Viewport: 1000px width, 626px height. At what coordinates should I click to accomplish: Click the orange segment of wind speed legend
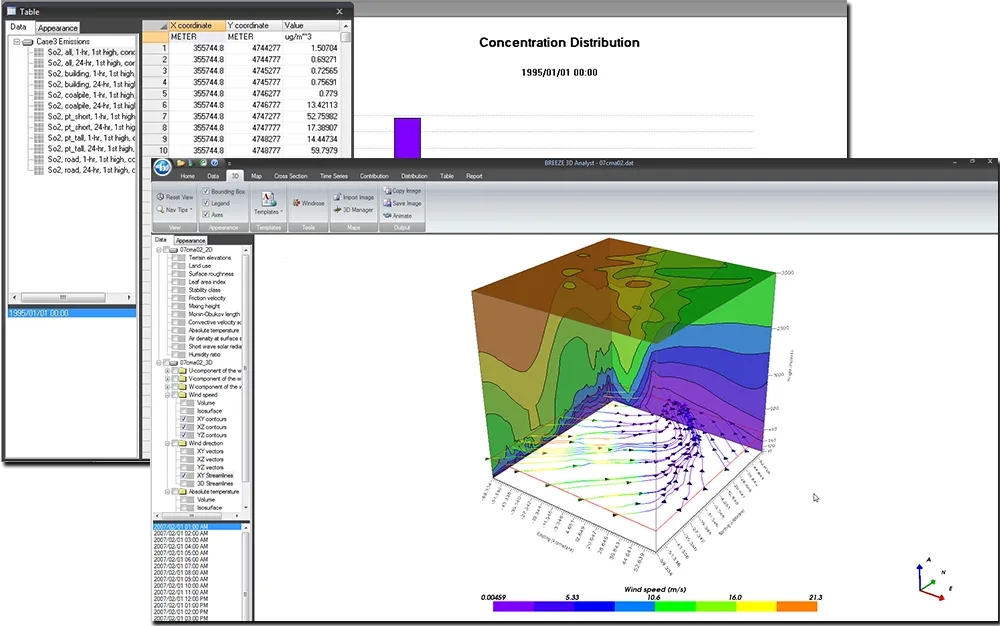click(797, 607)
